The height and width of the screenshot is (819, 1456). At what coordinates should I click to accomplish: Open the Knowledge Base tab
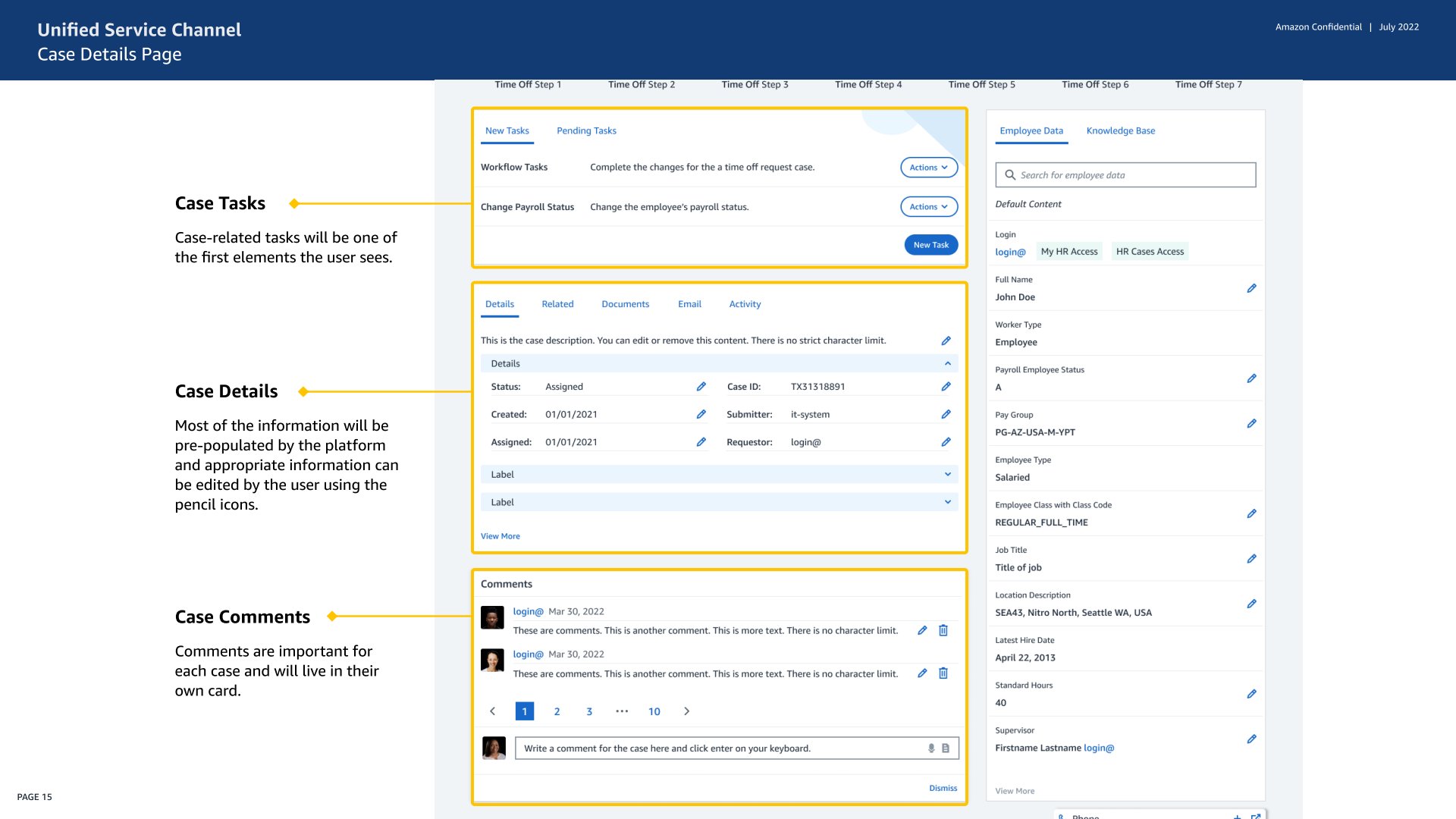click(x=1120, y=130)
